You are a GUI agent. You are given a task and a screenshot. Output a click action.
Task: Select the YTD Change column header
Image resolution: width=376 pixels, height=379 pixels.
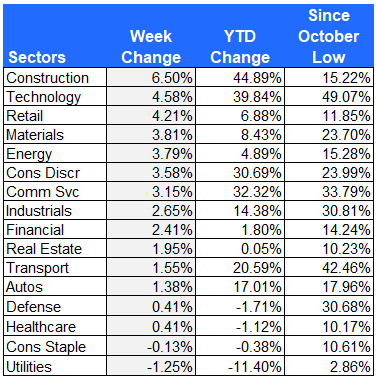click(240, 46)
